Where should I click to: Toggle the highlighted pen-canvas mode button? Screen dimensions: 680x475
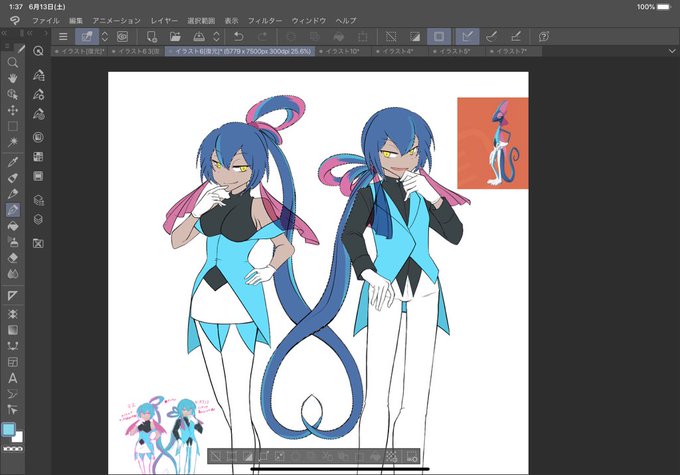(x=87, y=36)
